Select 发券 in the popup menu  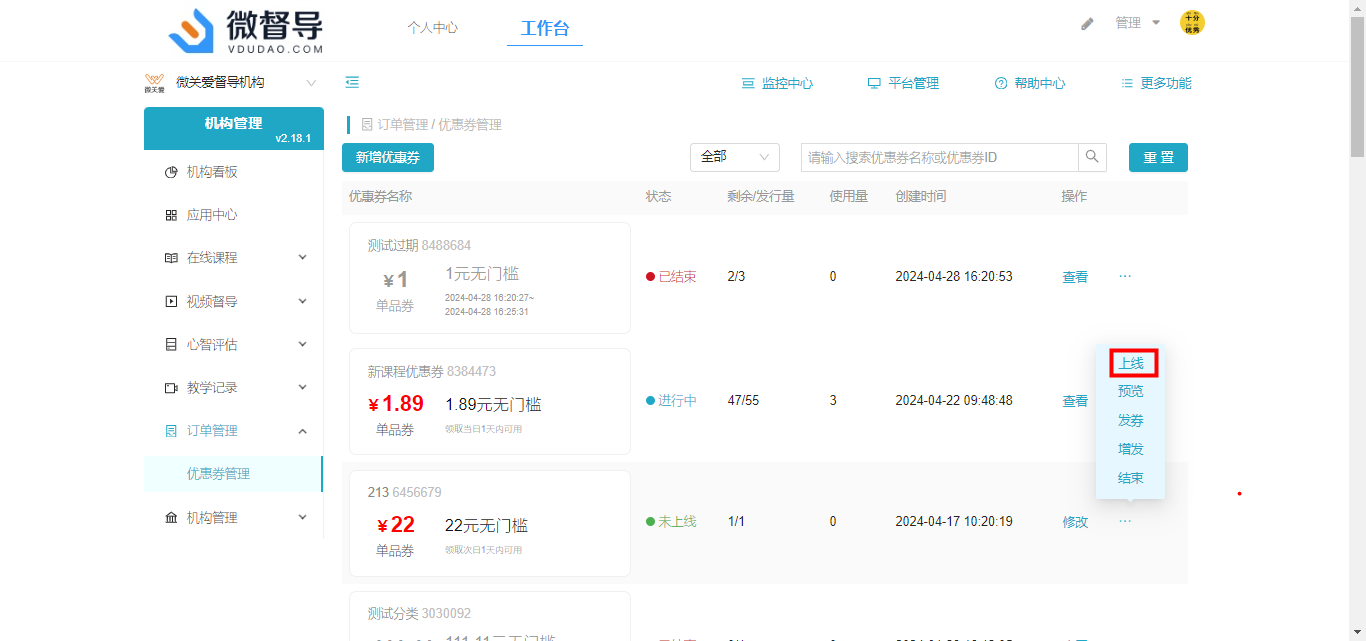(1131, 421)
